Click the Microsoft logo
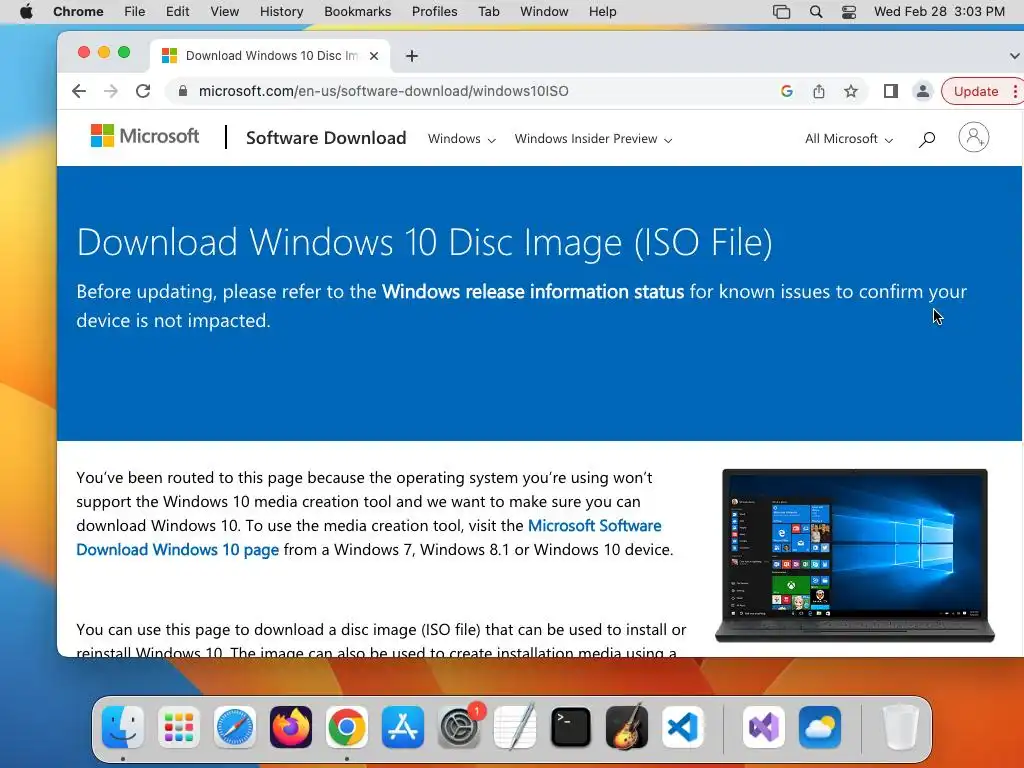Image resolution: width=1024 pixels, height=768 pixels. coord(144,136)
